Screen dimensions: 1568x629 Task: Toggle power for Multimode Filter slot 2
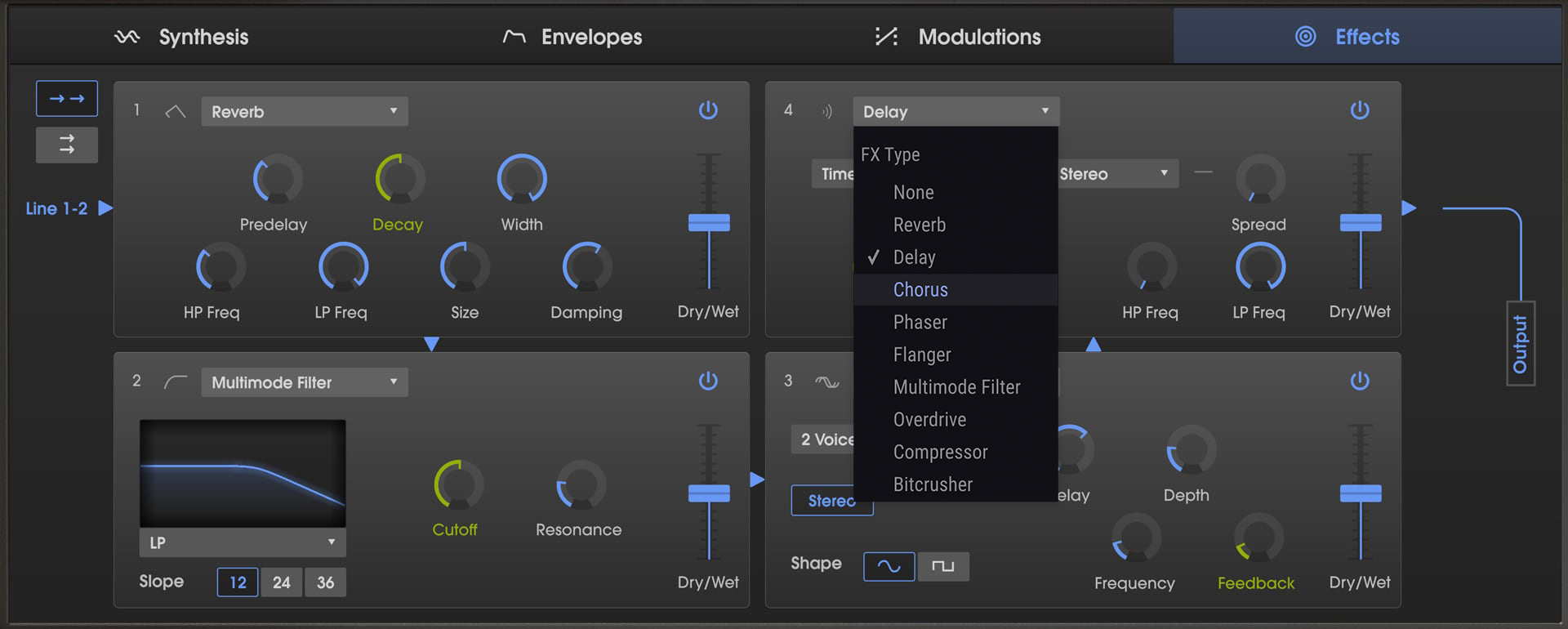tap(708, 381)
